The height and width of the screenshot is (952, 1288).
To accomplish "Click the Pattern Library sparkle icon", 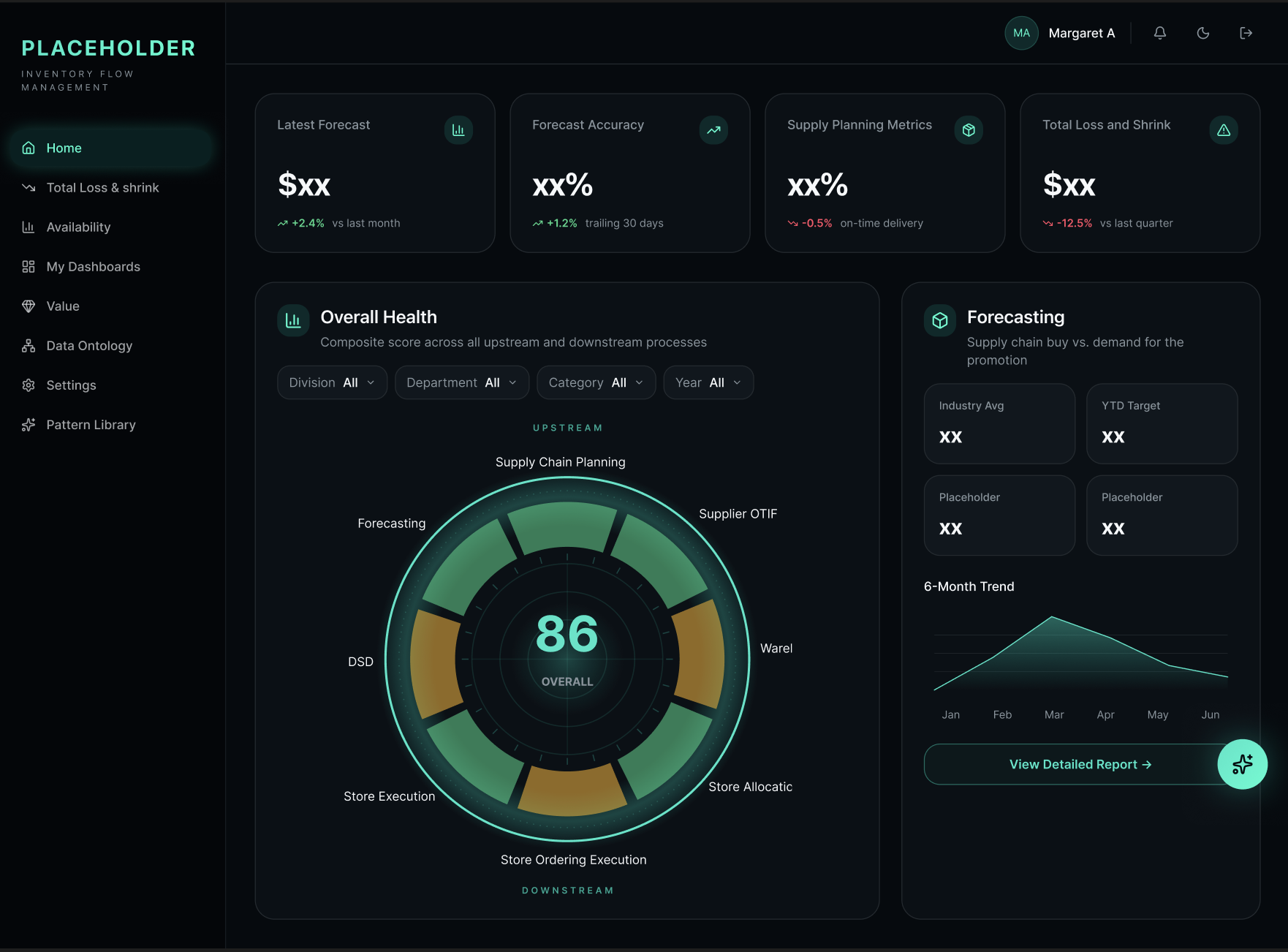I will 29,424.
